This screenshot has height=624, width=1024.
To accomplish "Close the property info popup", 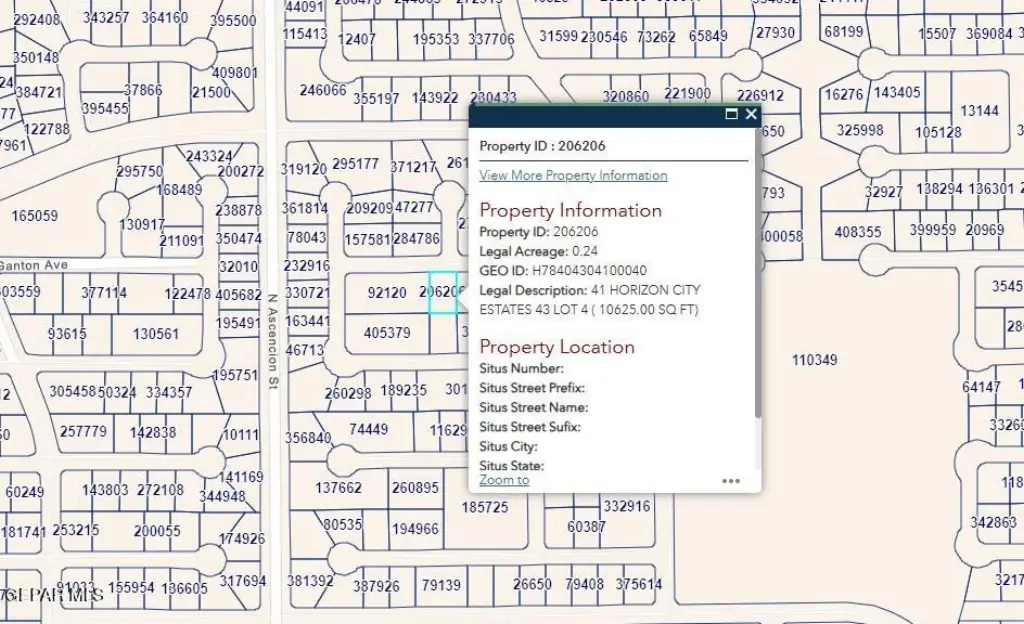I will pyautogui.click(x=751, y=115).
